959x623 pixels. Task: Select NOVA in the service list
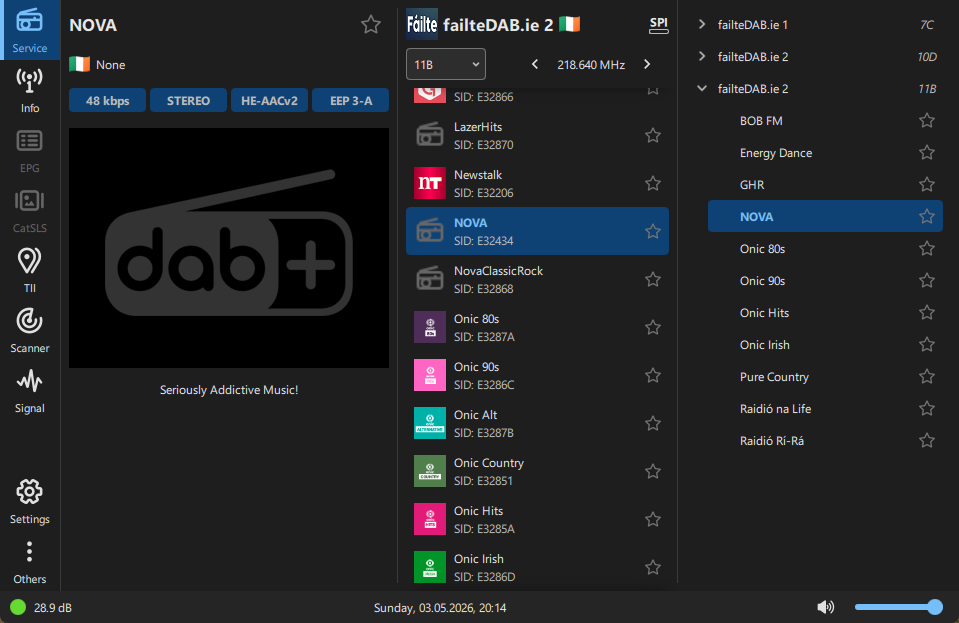(x=537, y=231)
